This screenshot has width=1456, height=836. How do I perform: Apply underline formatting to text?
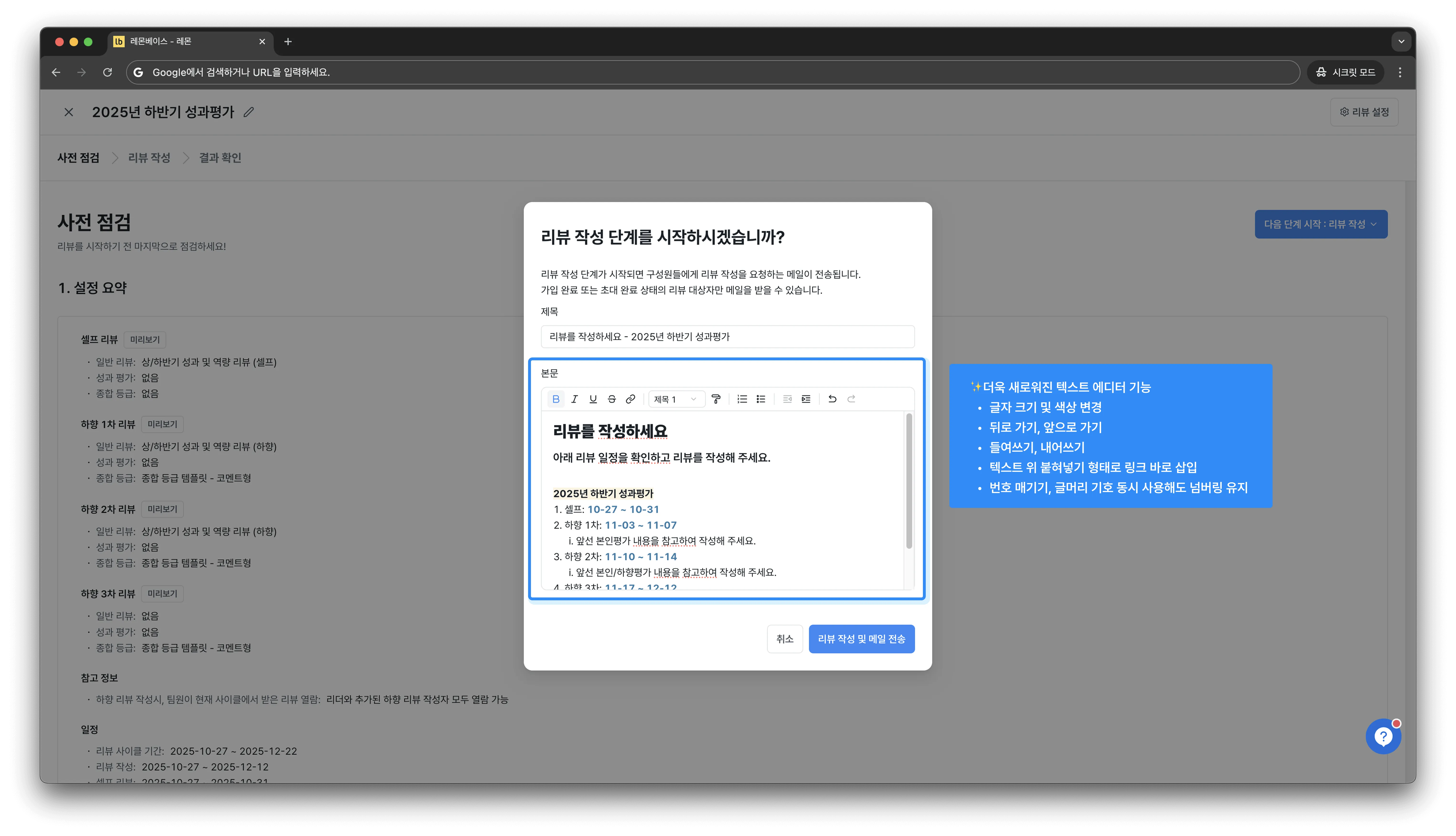click(593, 399)
